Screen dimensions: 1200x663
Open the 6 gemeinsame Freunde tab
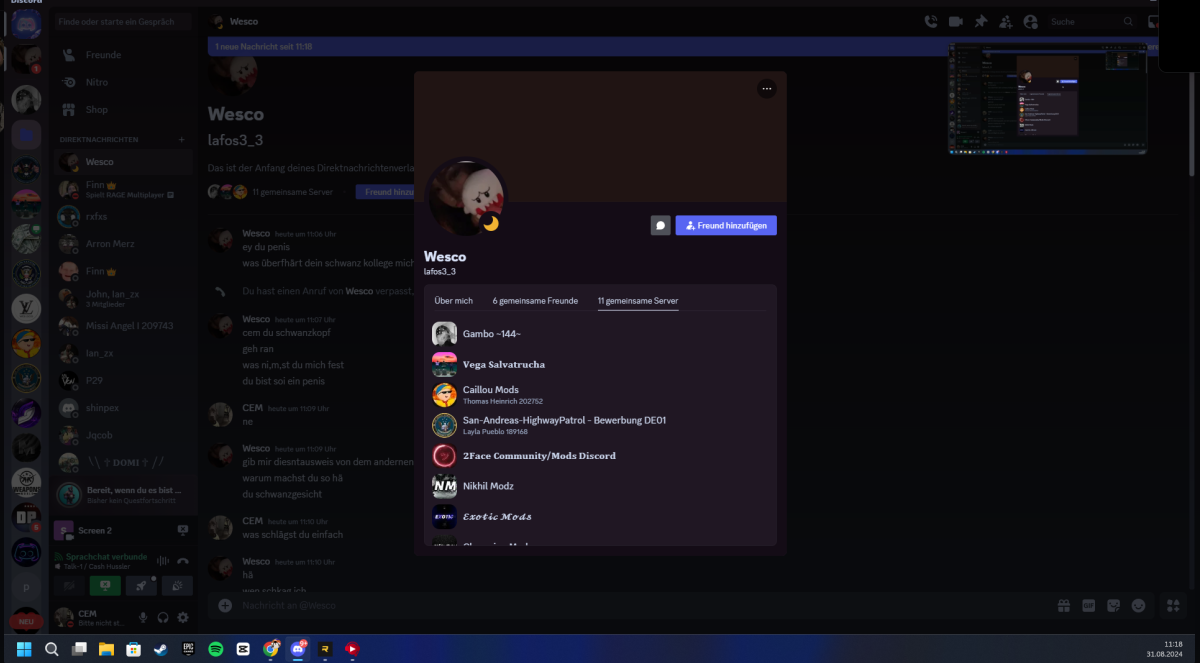tap(535, 300)
